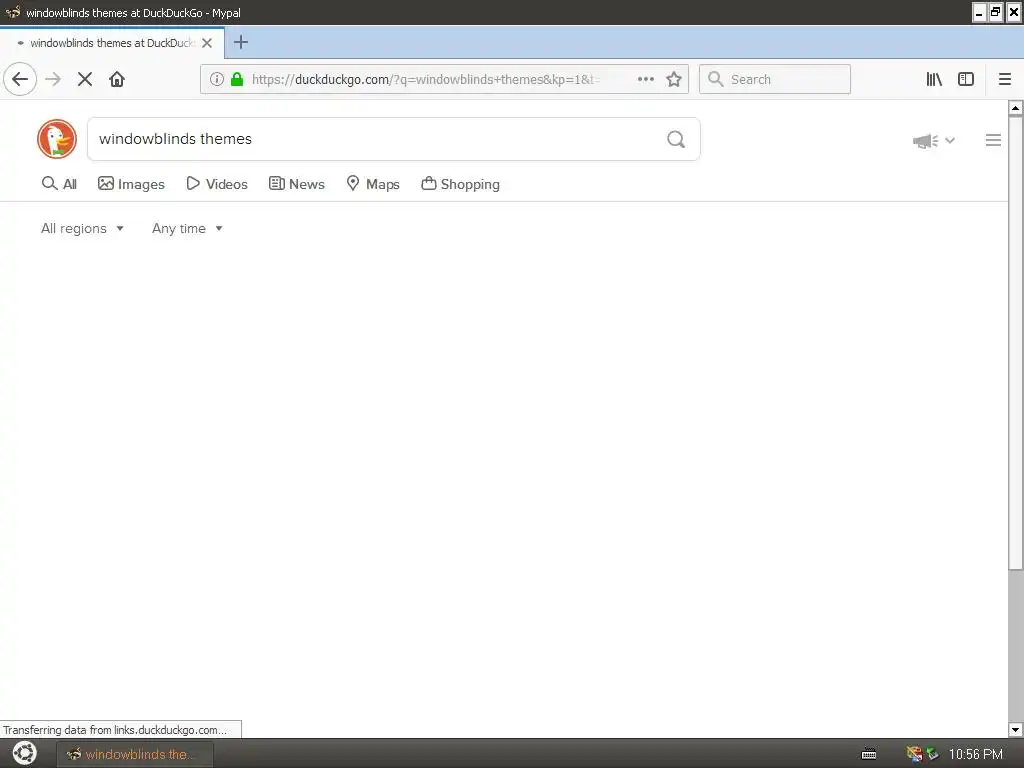
Task: Switch to Images results
Action: pos(131,184)
